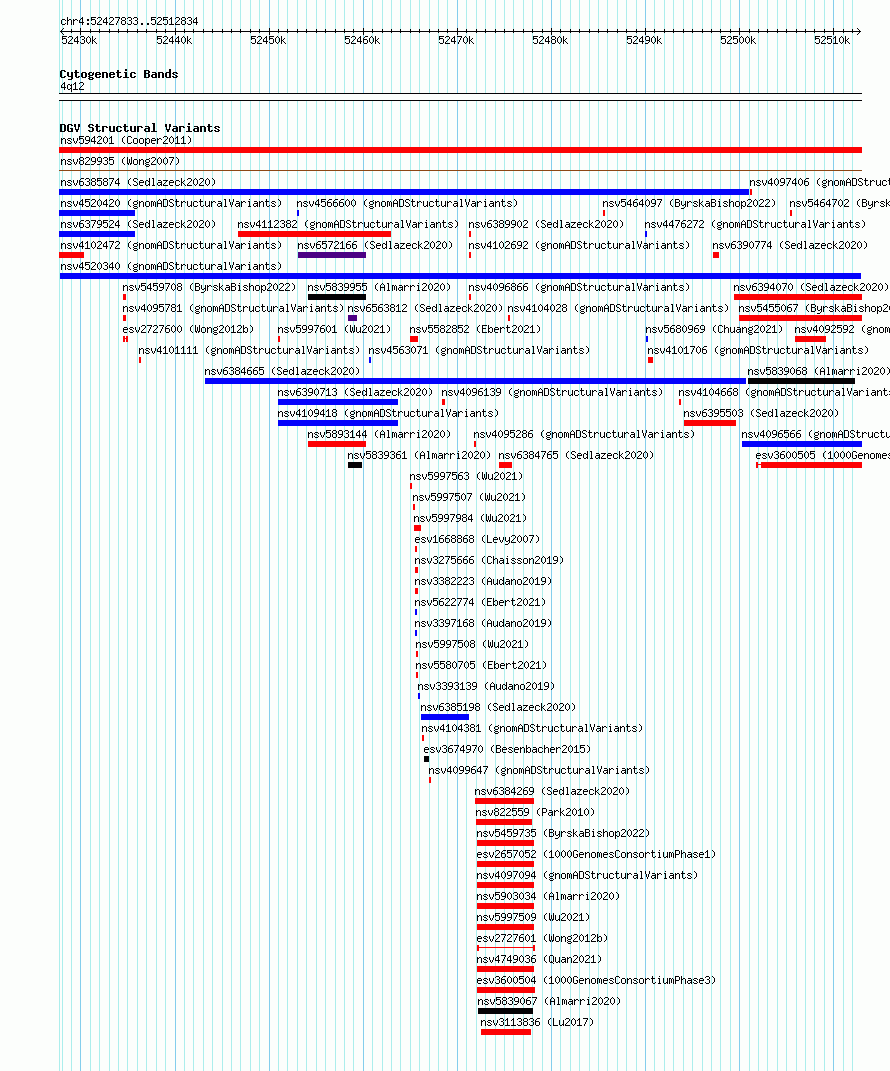This screenshot has width=890, height=1071.
Task: Open esv3674970 (Besenbacher2015) label
Action: coord(507,749)
